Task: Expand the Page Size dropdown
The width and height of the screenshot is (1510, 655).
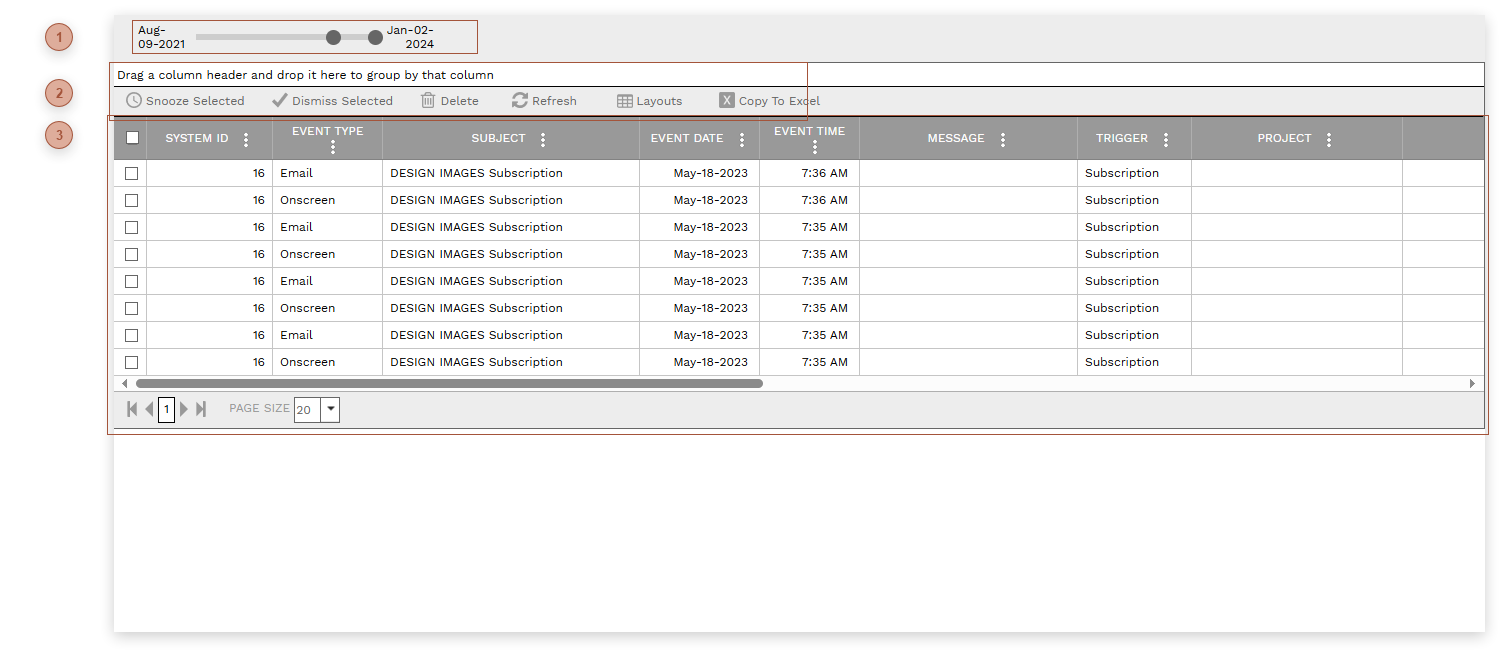Action: pos(330,409)
